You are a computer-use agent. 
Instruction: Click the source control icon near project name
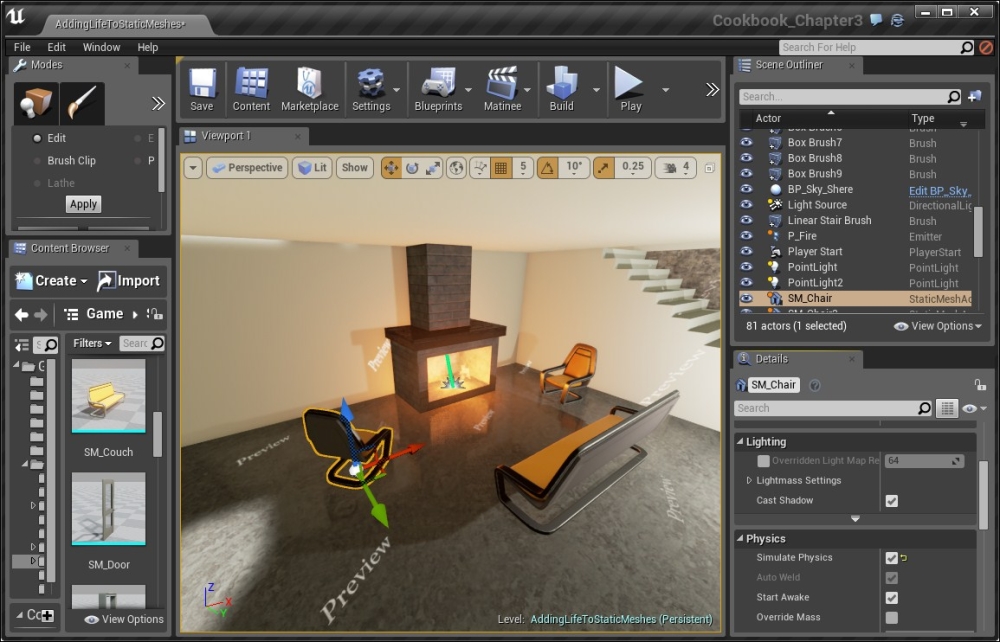pyautogui.click(x=897, y=20)
